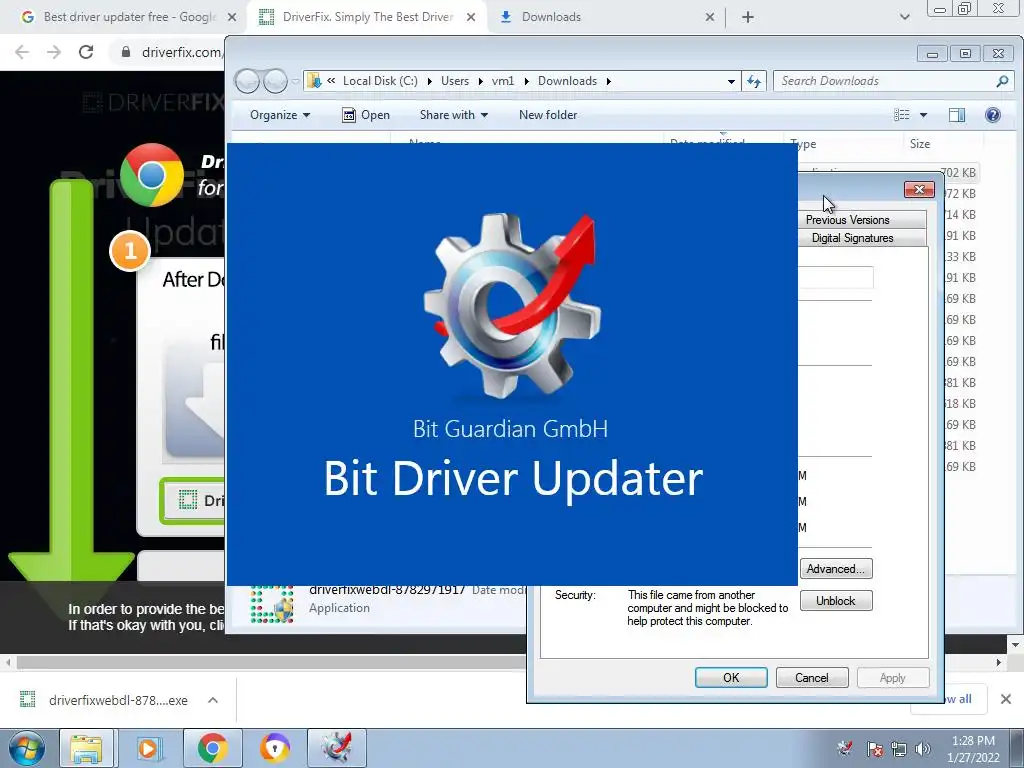Close the Properties dialog with the red X
This screenshot has width=1024, height=768.
point(919,189)
